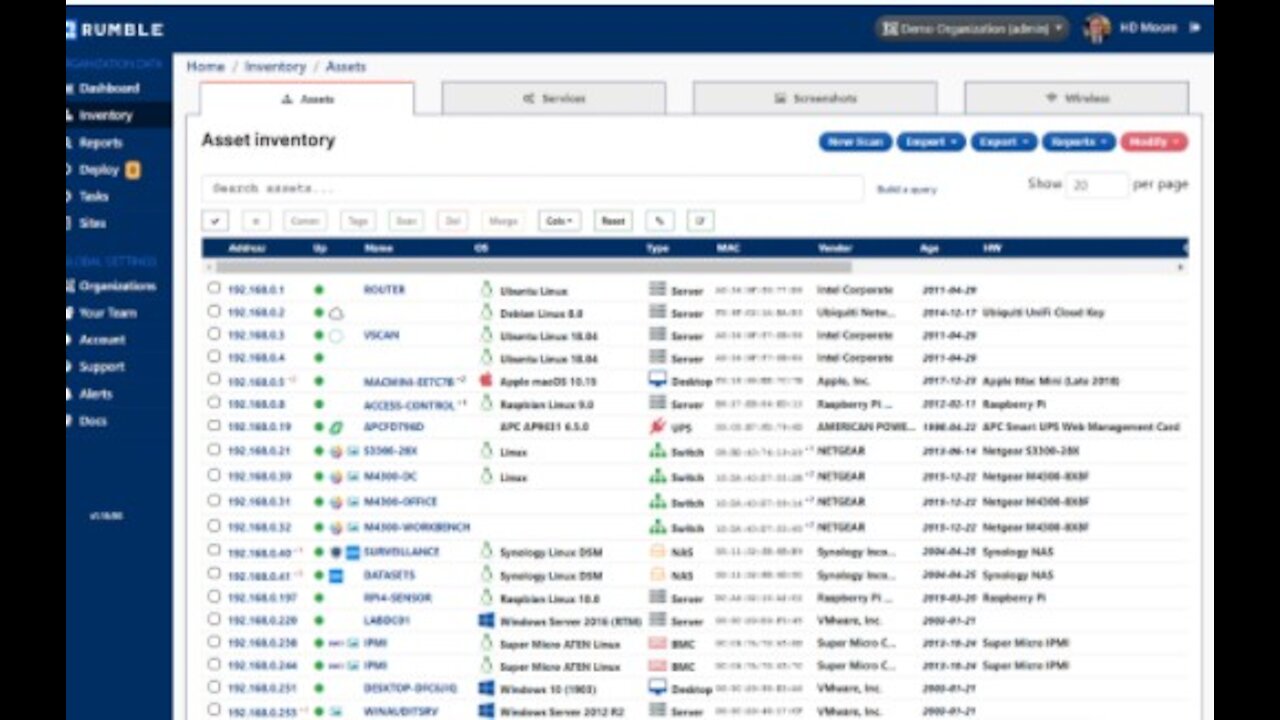This screenshot has width=1280, height=720.
Task: Tick the checkbox for 192.168.0.1
Action: click(x=214, y=288)
